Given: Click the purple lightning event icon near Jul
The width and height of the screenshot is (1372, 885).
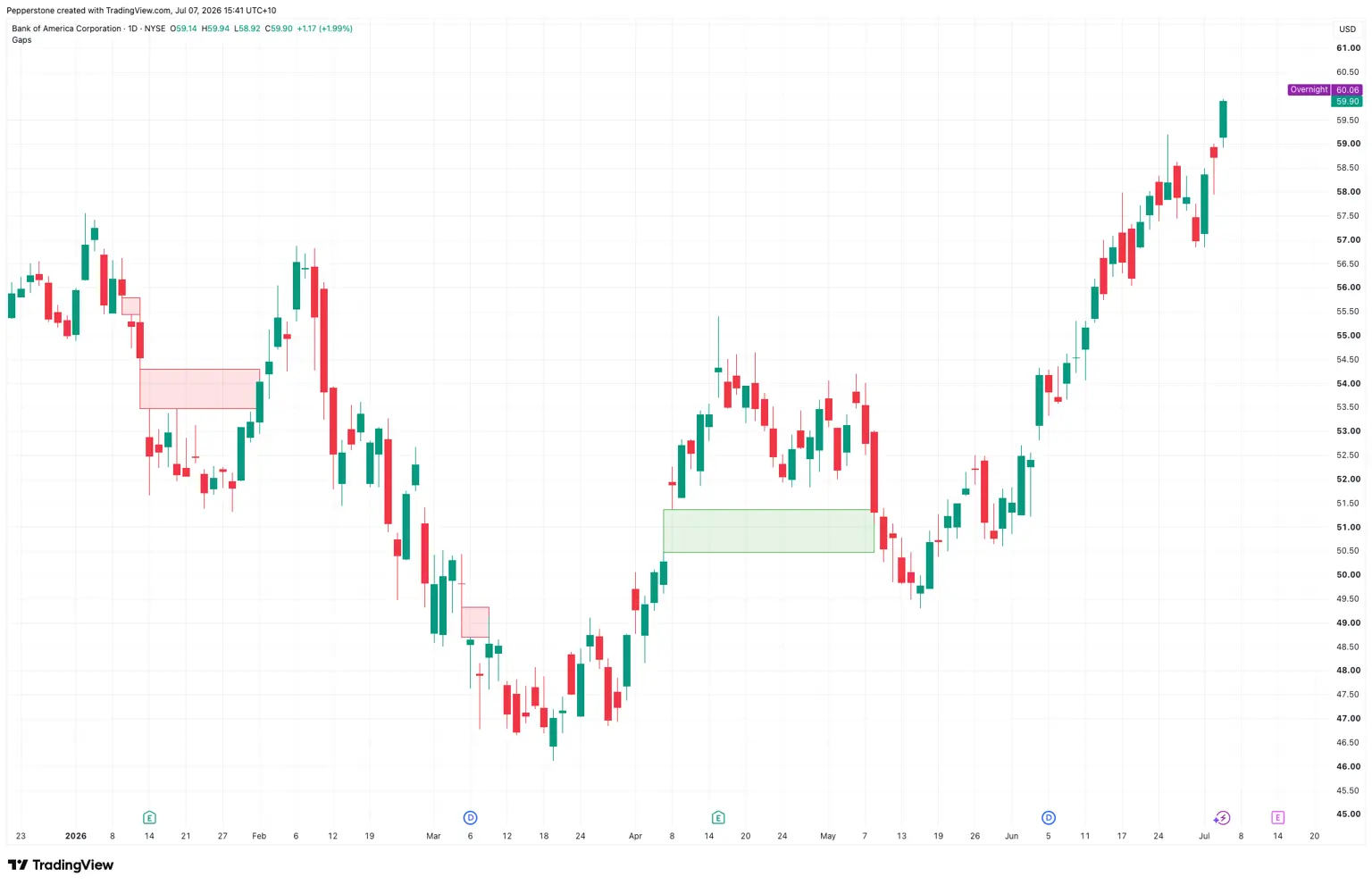Looking at the screenshot, I should [x=1222, y=817].
